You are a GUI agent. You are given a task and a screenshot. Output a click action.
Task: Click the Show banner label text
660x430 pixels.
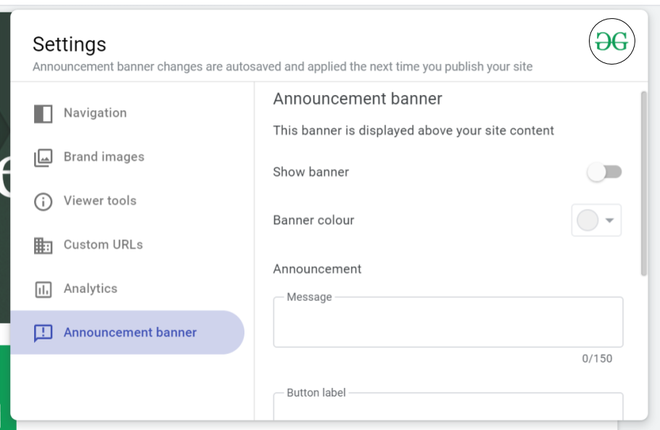click(x=311, y=172)
